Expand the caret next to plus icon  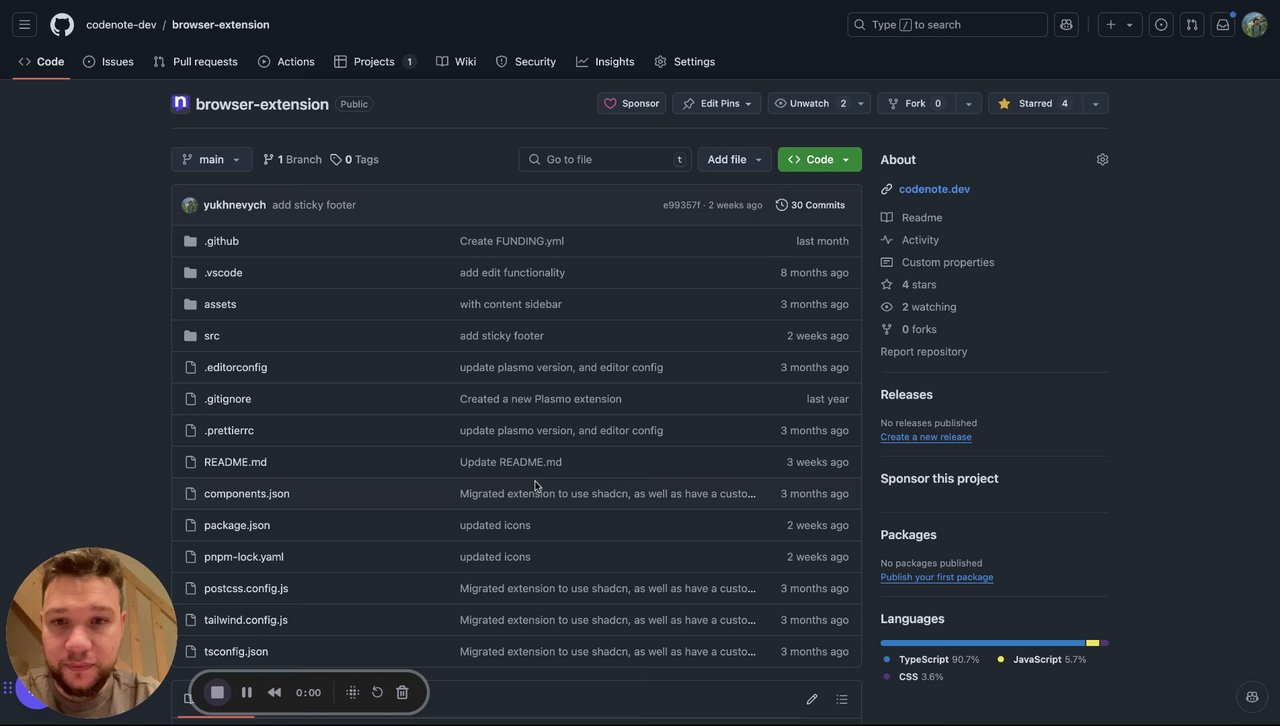click(1130, 25)
